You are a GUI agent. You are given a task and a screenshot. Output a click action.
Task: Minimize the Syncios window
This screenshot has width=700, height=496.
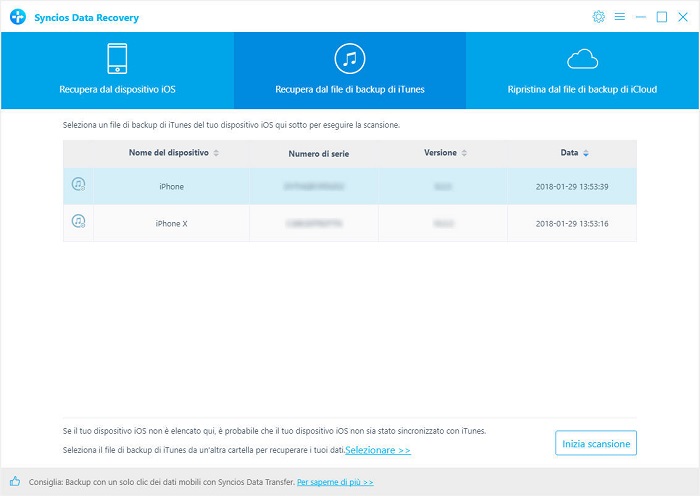pyautogui.click(x=641, y=17)
